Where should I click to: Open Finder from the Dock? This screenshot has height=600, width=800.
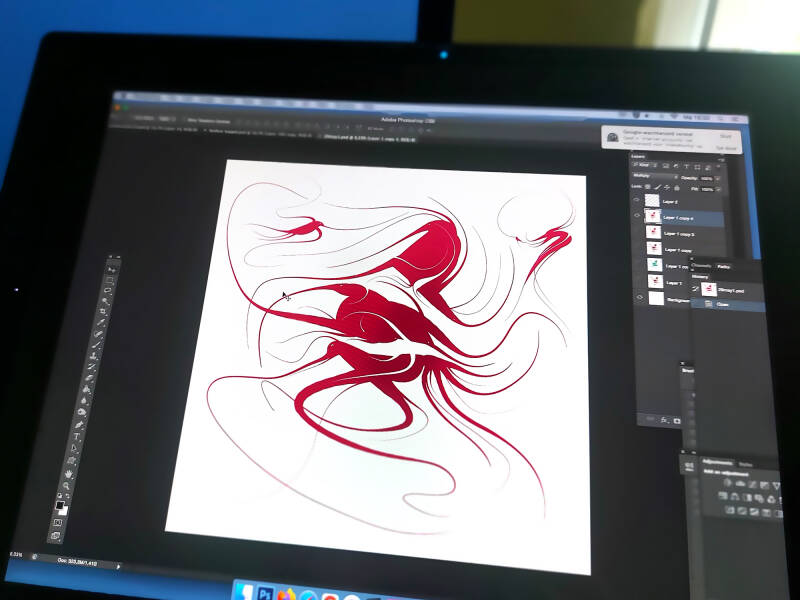click(x=244, y=592)
